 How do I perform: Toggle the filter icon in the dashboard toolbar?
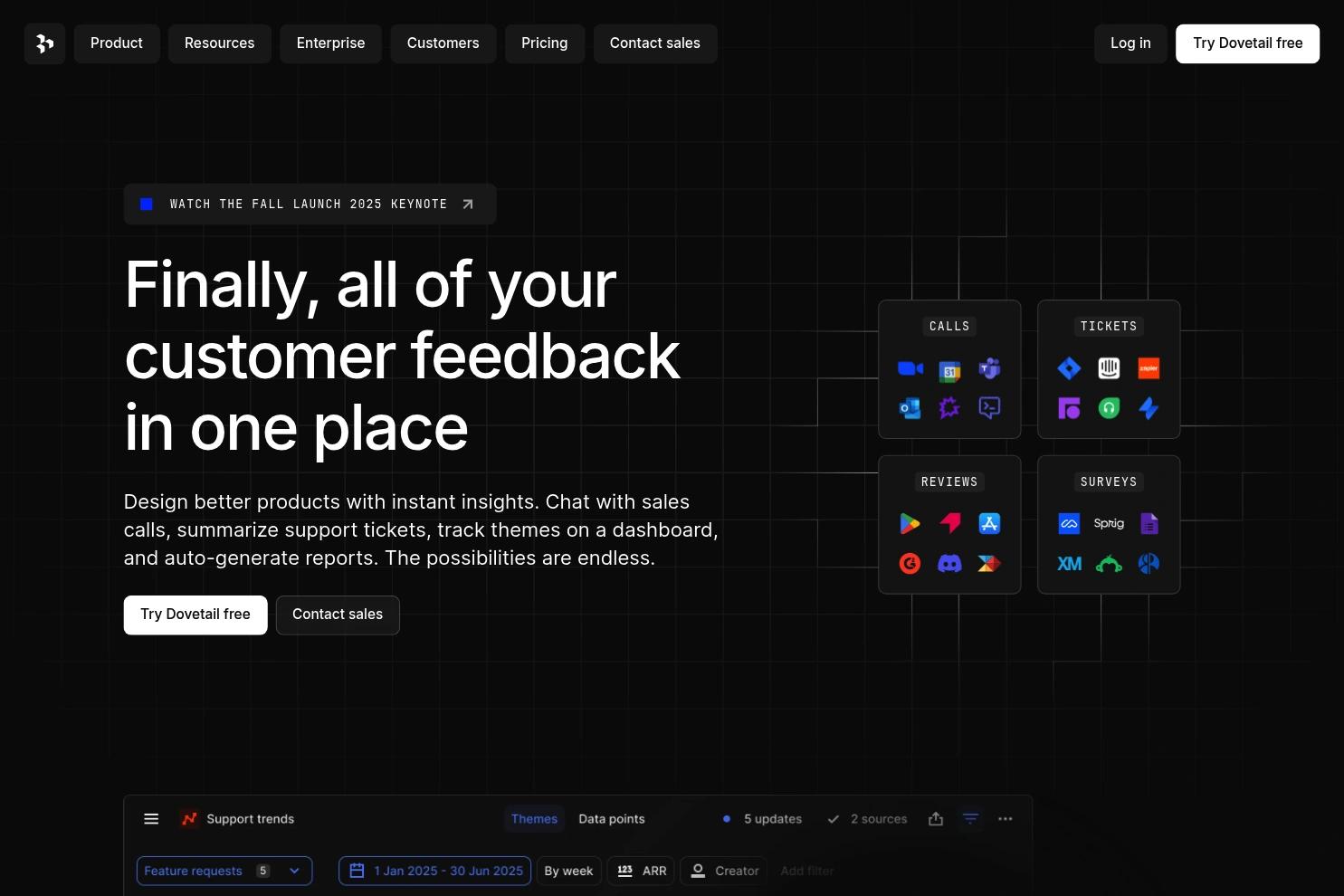point(970,819)
